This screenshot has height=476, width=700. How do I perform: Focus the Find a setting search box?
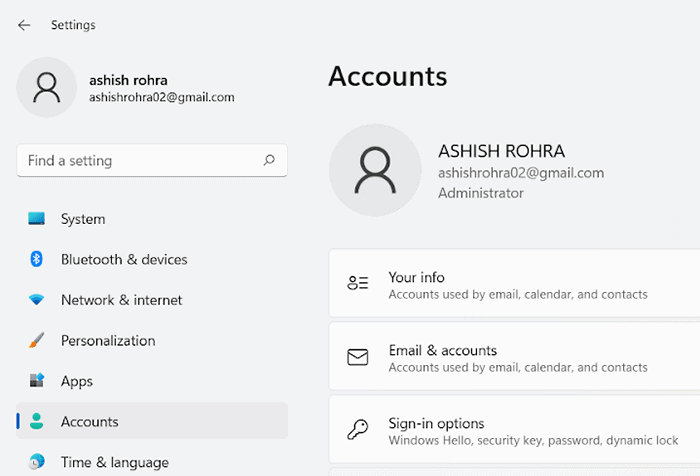tap(152, 160)
